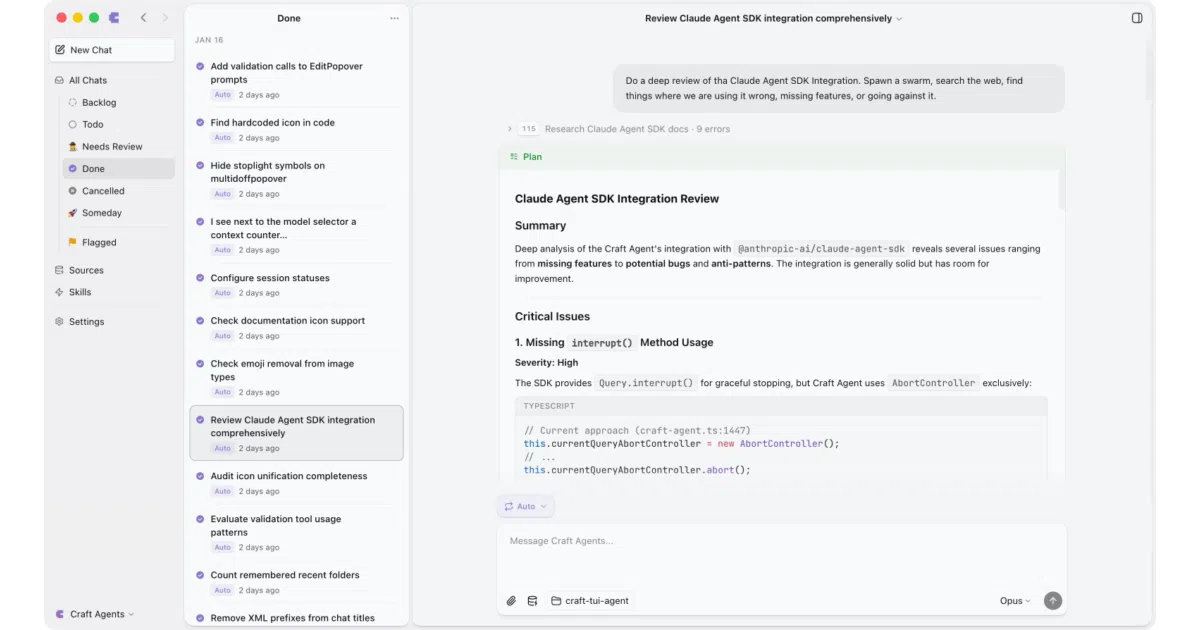The height and width of the screenshot is (630, 1200).
Task: Select the Needs Review filter
Action: (x=118, y=146)
